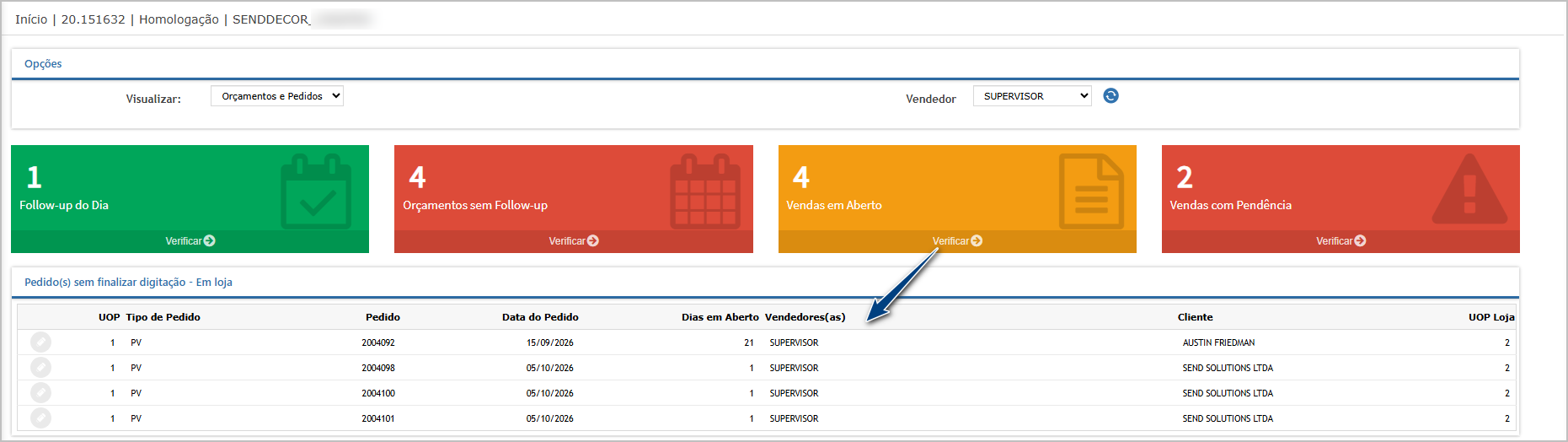Viewport: 1568px width, 442px height.
Task: Click edit pencil icon for pedido 2004092
Action: pos(40,342)
